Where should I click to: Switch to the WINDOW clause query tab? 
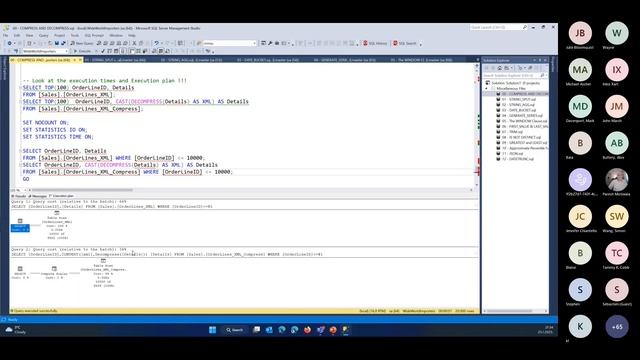[421, 60]
